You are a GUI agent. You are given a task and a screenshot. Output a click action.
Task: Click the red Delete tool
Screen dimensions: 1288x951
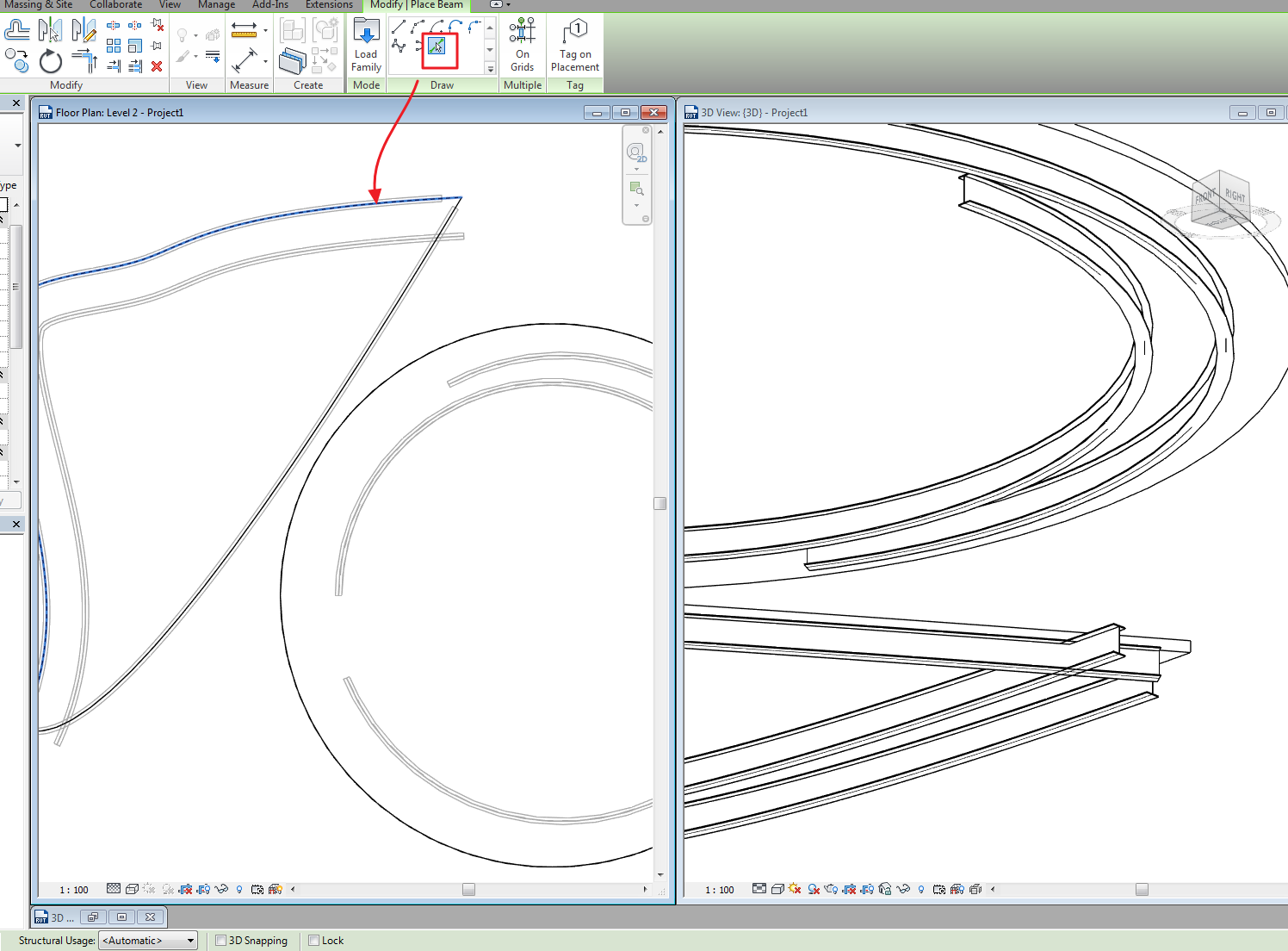tap(157, 66)
